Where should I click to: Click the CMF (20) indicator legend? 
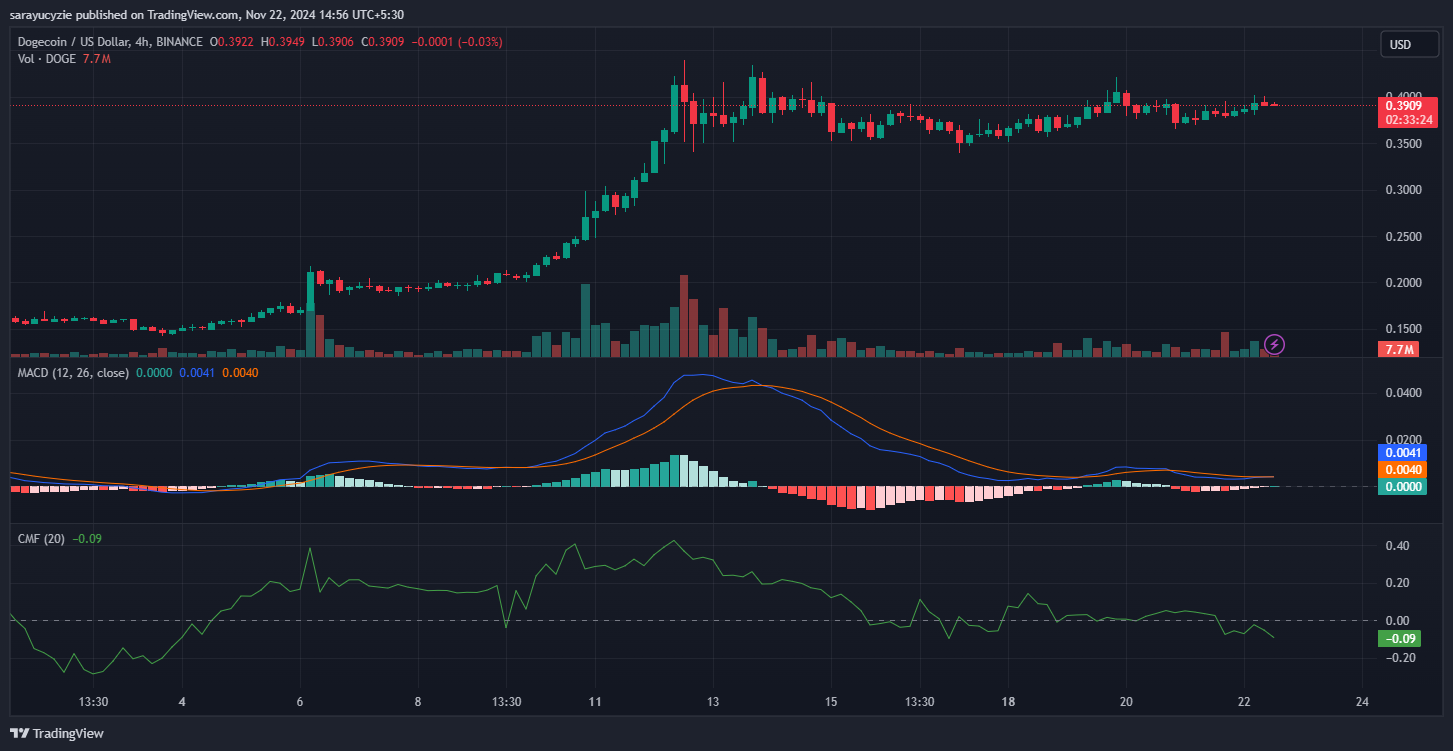pyautogui.click(x=41, y=538)
